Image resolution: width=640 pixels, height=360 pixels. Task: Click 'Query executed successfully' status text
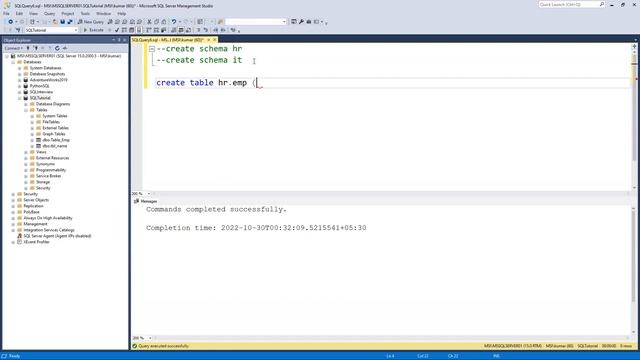pos(163,346)
